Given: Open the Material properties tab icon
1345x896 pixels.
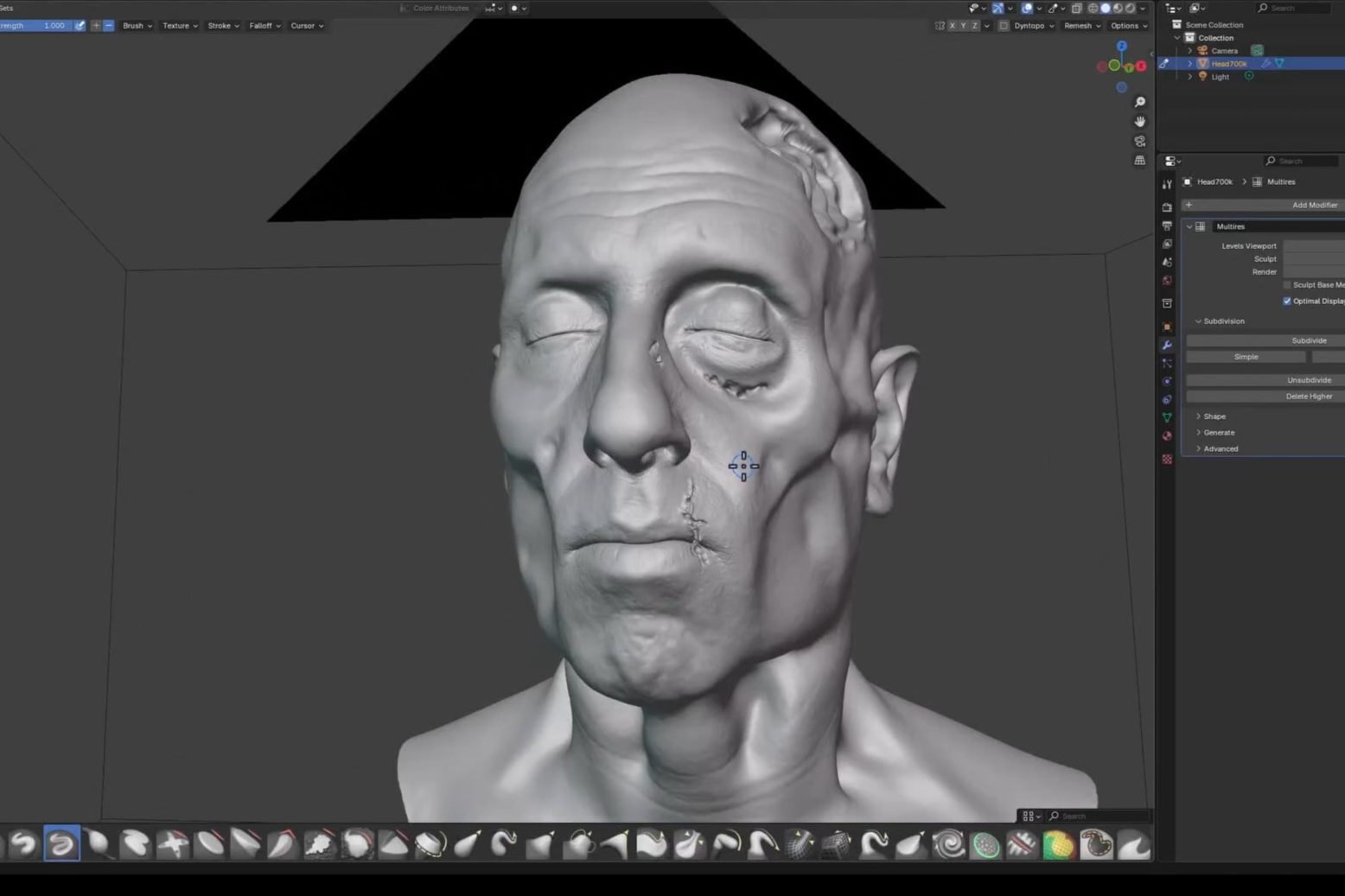Looking at the screenshot, I should pos(1167,436).
